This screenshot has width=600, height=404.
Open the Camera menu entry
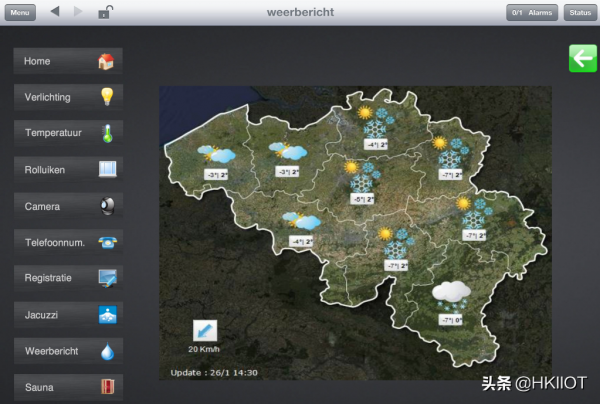68,206
